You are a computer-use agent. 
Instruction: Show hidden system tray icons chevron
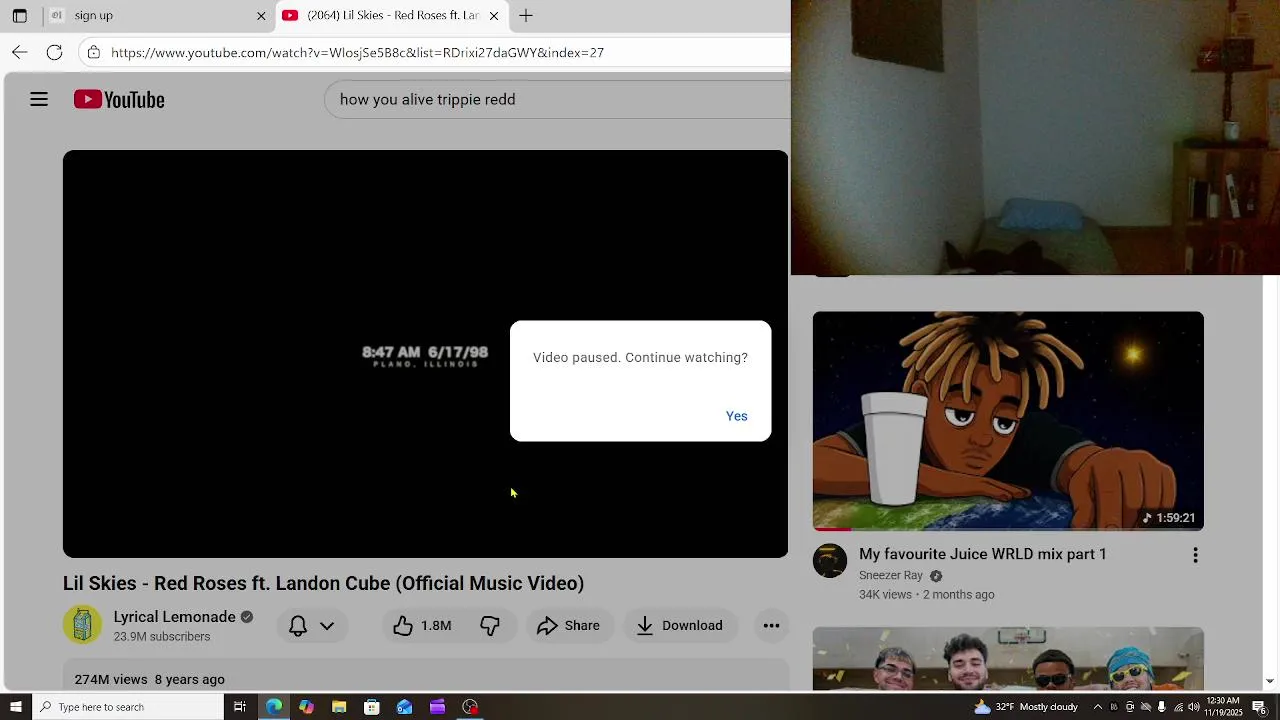point(1098,707)
